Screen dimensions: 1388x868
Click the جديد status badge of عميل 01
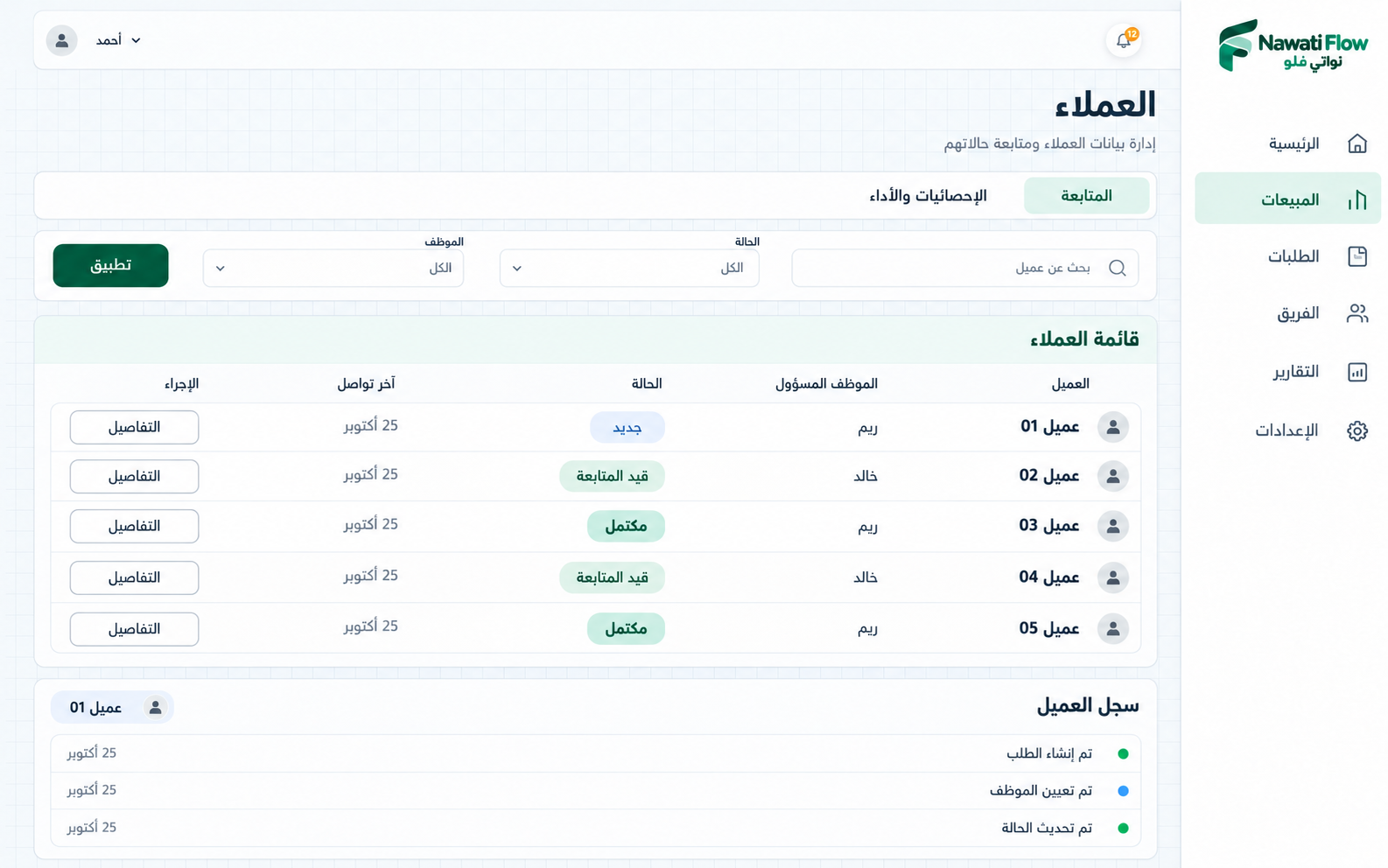tap(627, 427)
